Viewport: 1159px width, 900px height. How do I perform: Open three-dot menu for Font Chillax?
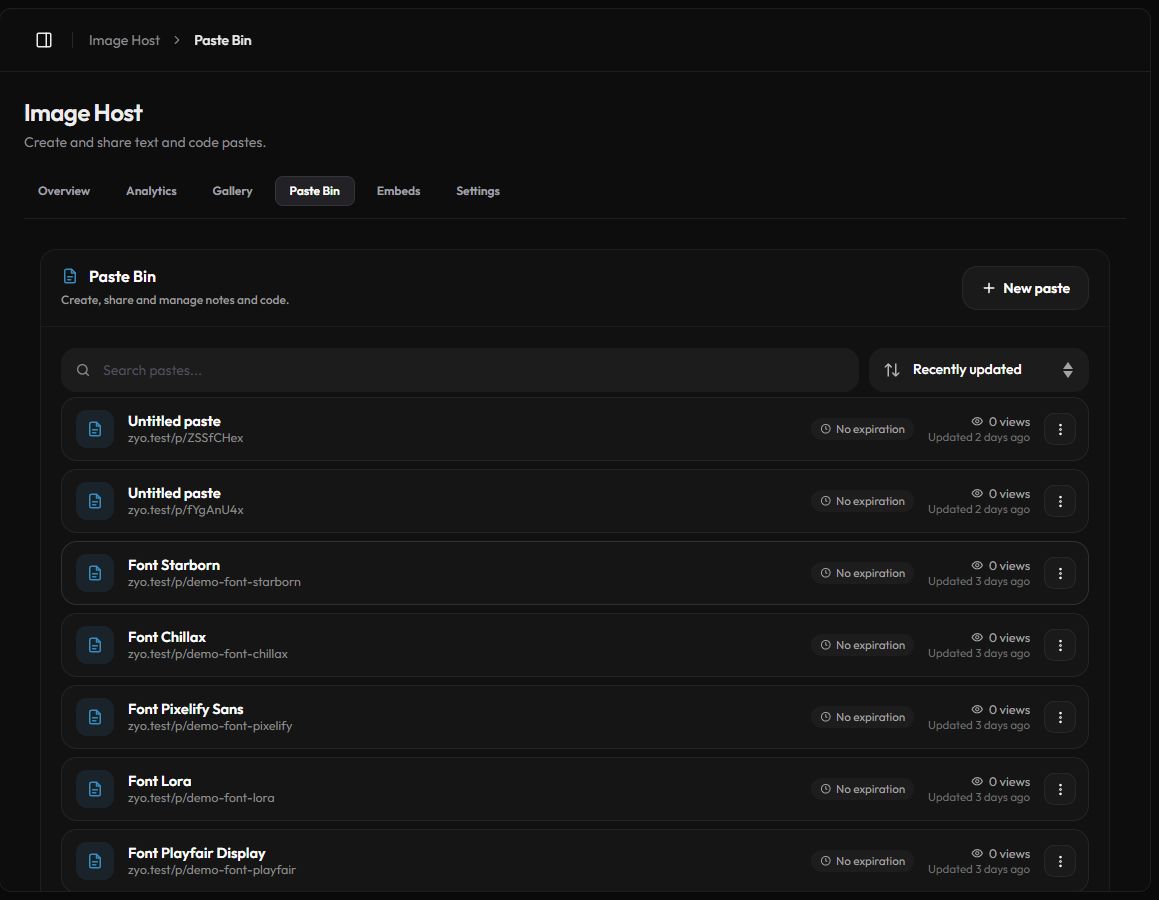(1060, 645)
